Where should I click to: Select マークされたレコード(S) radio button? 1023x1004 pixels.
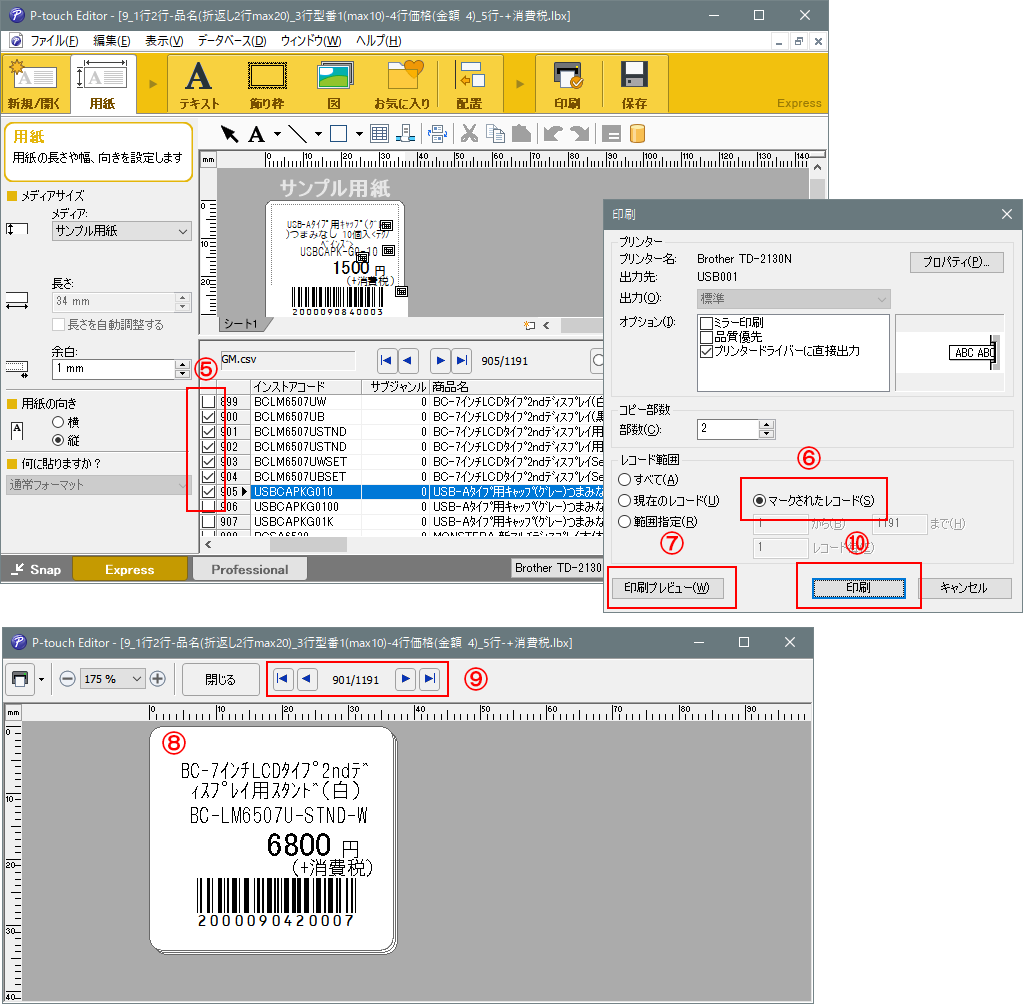759,501
